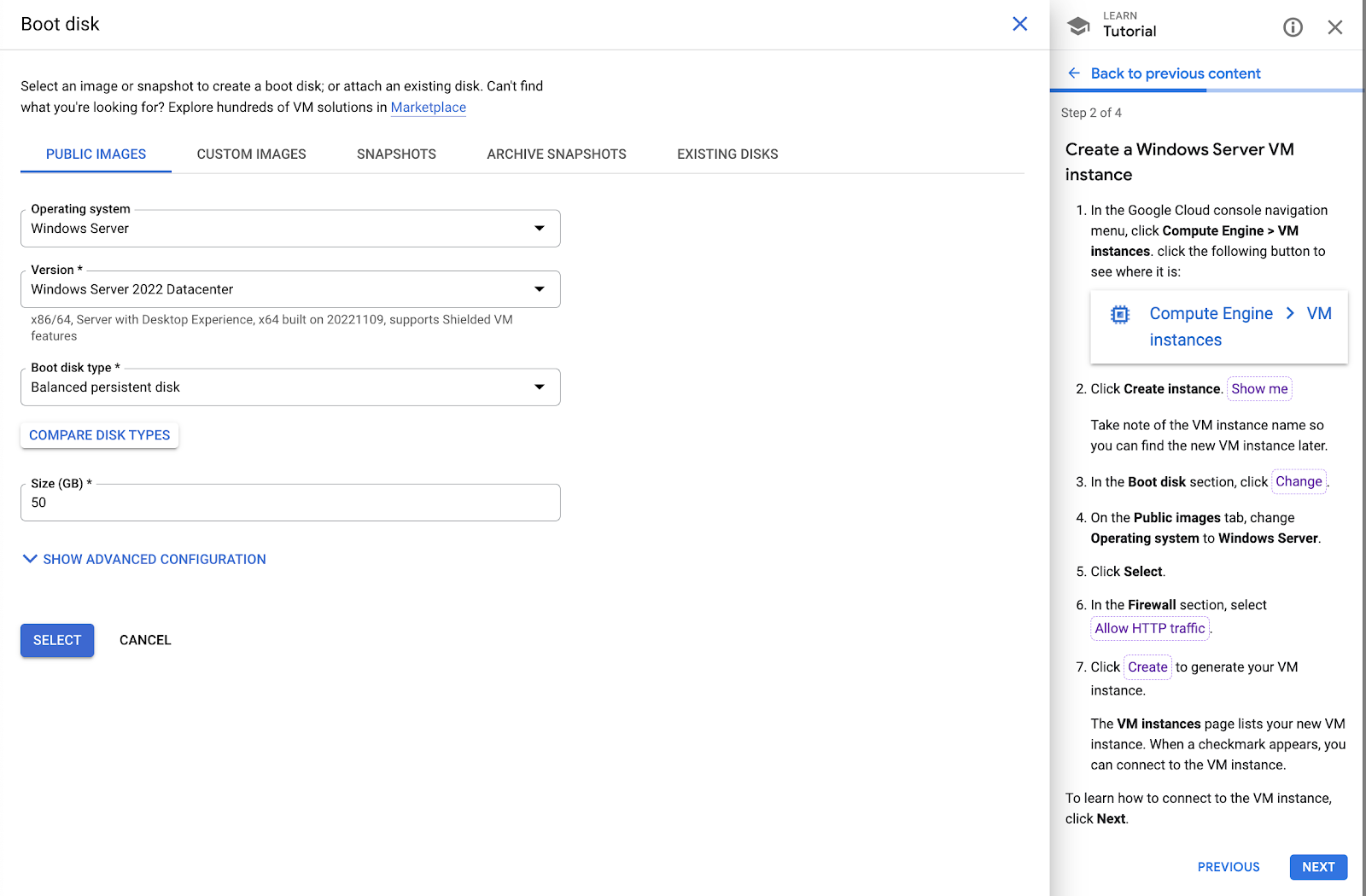The width and height of the screenshot is (1366, 896).
Task: Click the chevron between Compute Engine and VM
Action: pos(1290,313)
